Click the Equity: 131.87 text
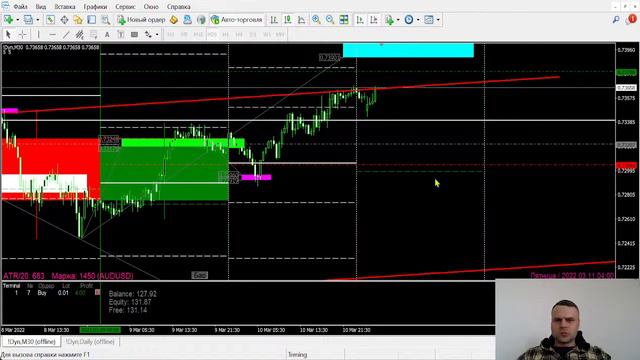 pos(130,302)
